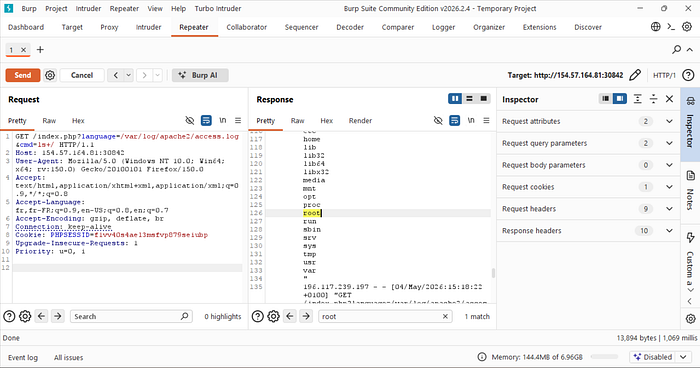Toggle request pretty-print wrap icon
The image size is (700, 368).
(206, 120)
